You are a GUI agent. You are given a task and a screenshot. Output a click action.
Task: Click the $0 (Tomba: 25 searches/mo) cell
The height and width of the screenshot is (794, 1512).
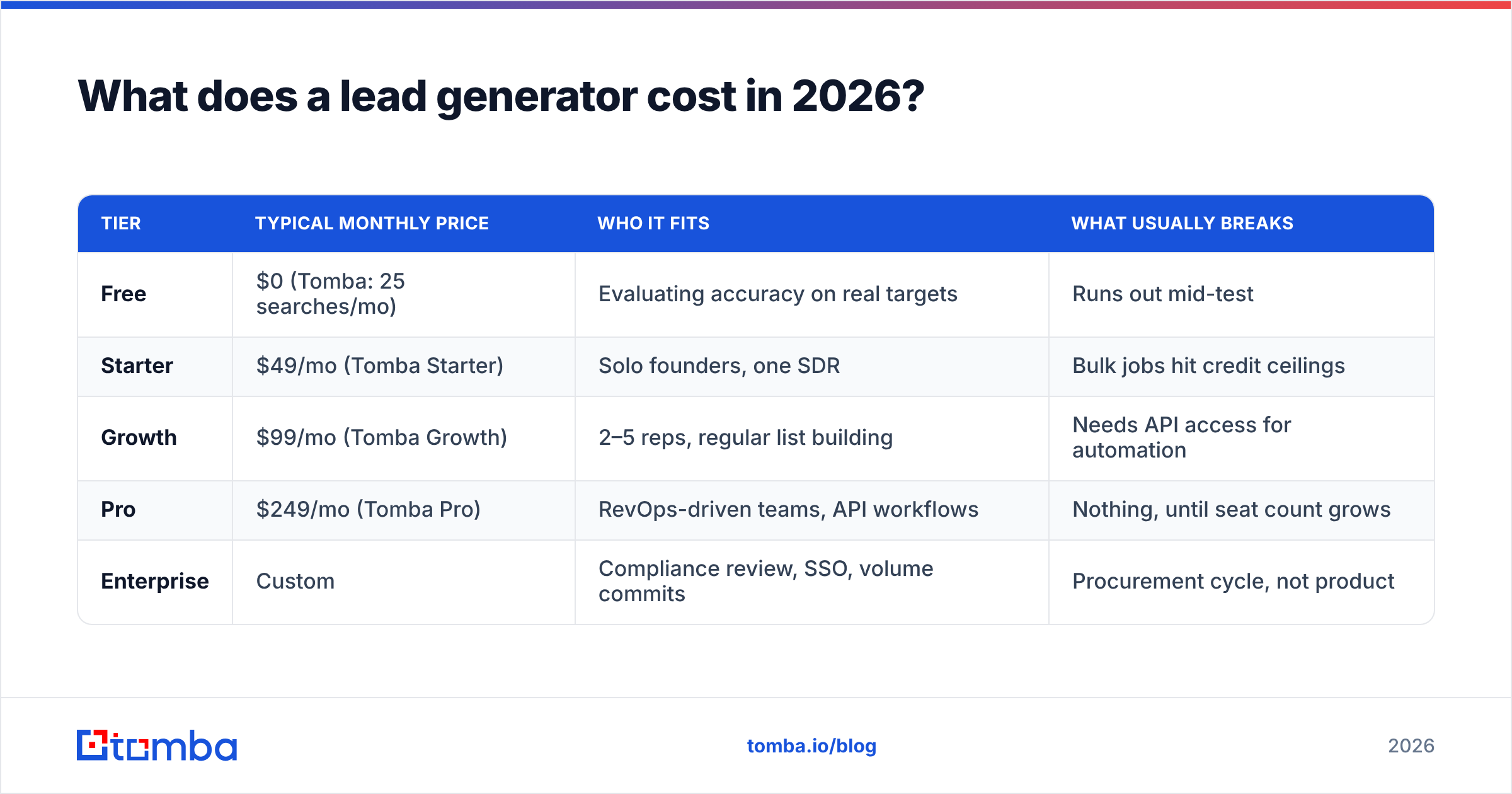coord(404,294)
